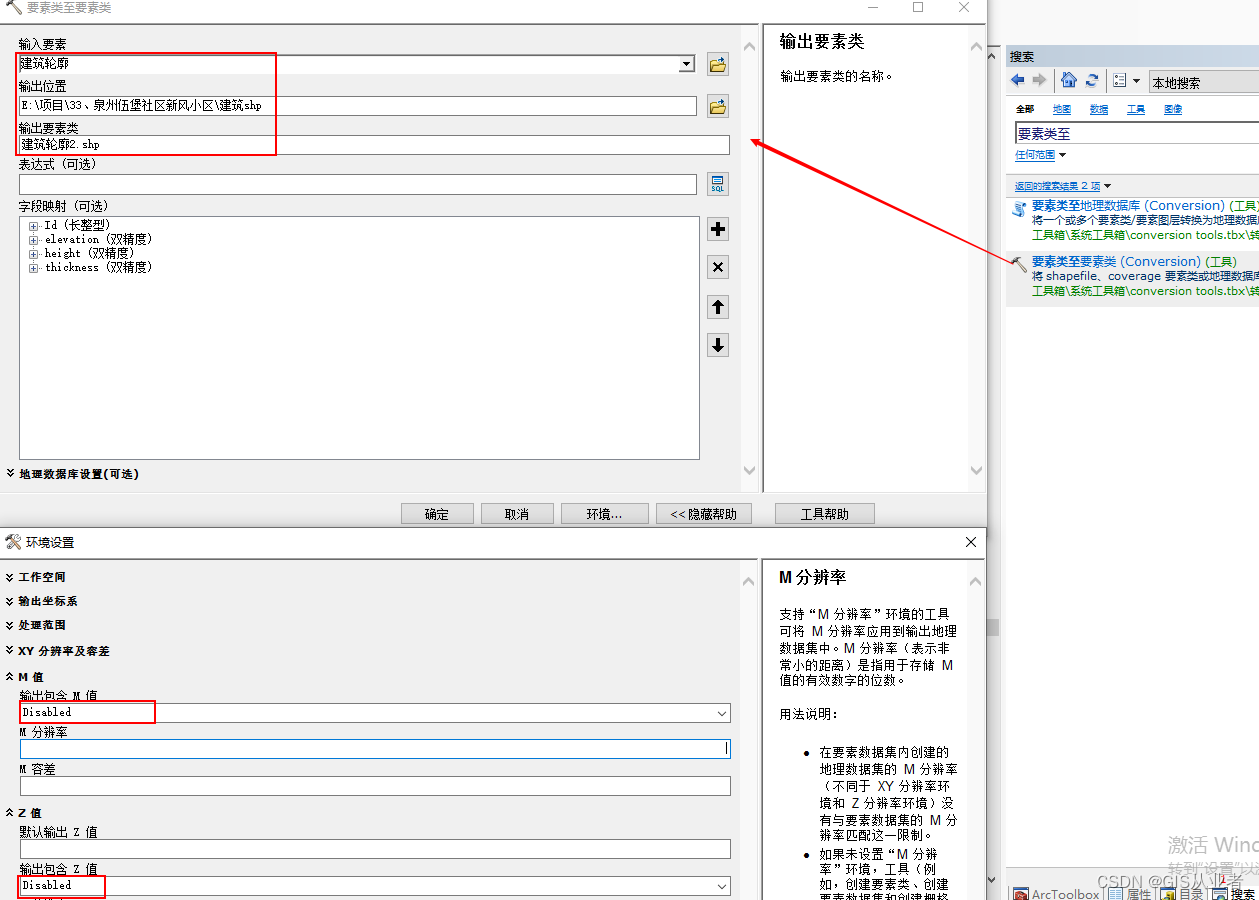Expand the height (双精度) field node
Image resolution: width=1259 pixels, height=900 pixels.
(x=34, y=254)
